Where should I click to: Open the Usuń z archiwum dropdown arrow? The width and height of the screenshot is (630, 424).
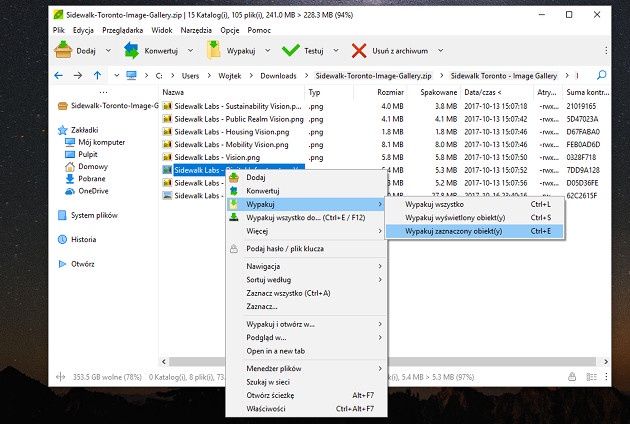coord(440,51)
